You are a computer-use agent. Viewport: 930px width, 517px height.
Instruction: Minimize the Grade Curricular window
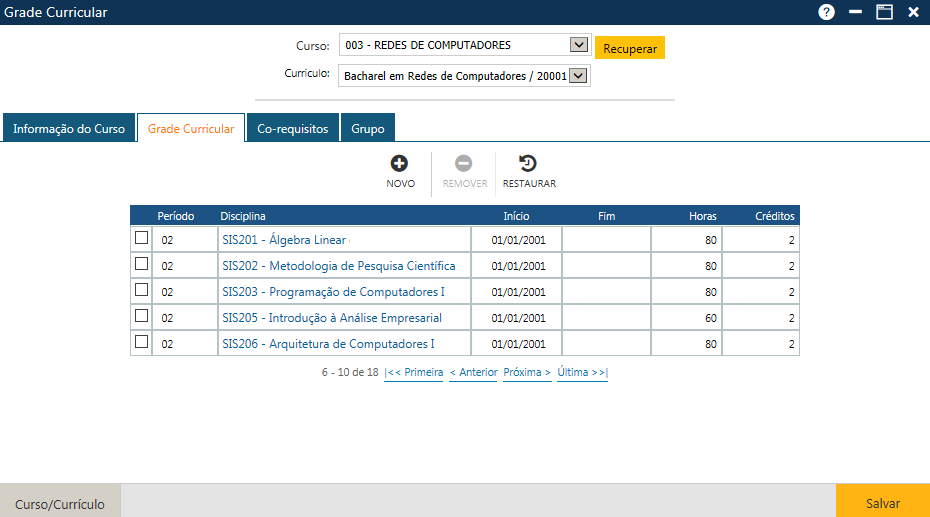855,12
